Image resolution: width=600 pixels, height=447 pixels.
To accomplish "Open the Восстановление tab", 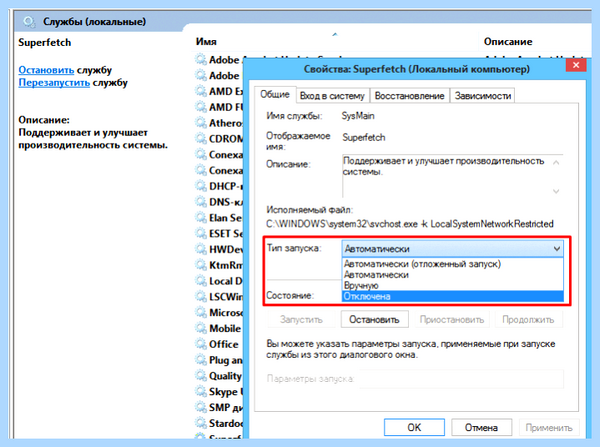I will (409, 96).
